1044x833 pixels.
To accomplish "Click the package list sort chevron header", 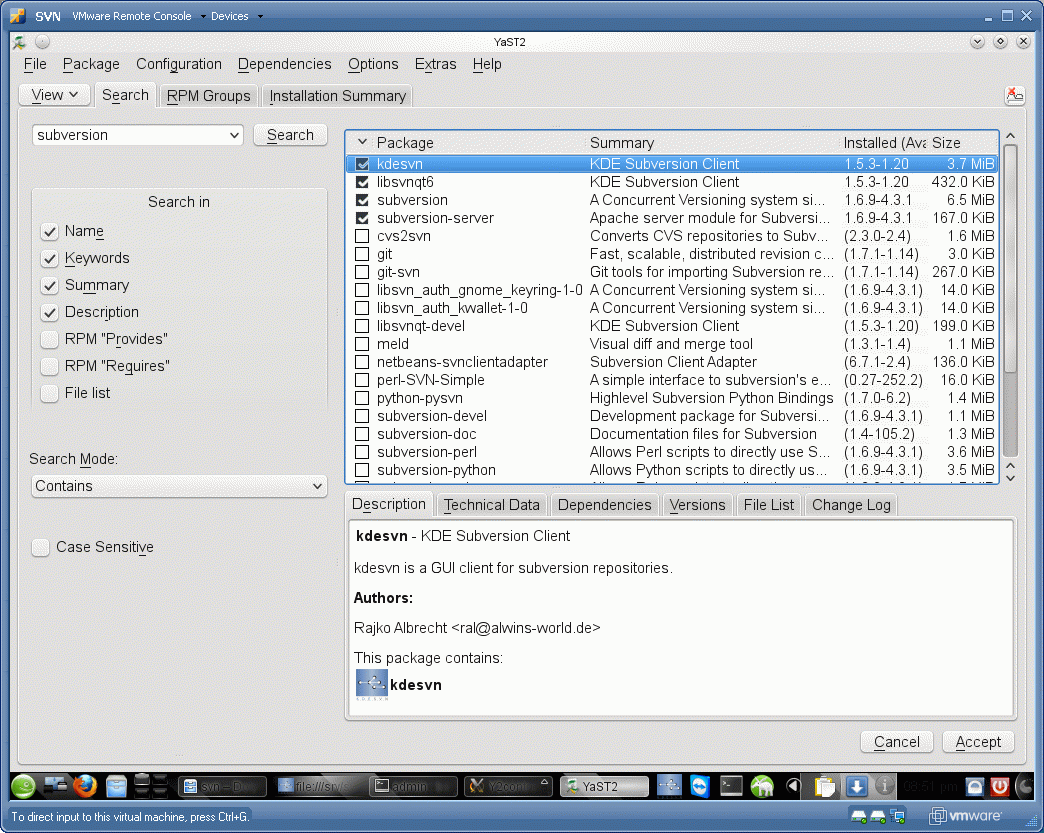I will click(362, 142).
